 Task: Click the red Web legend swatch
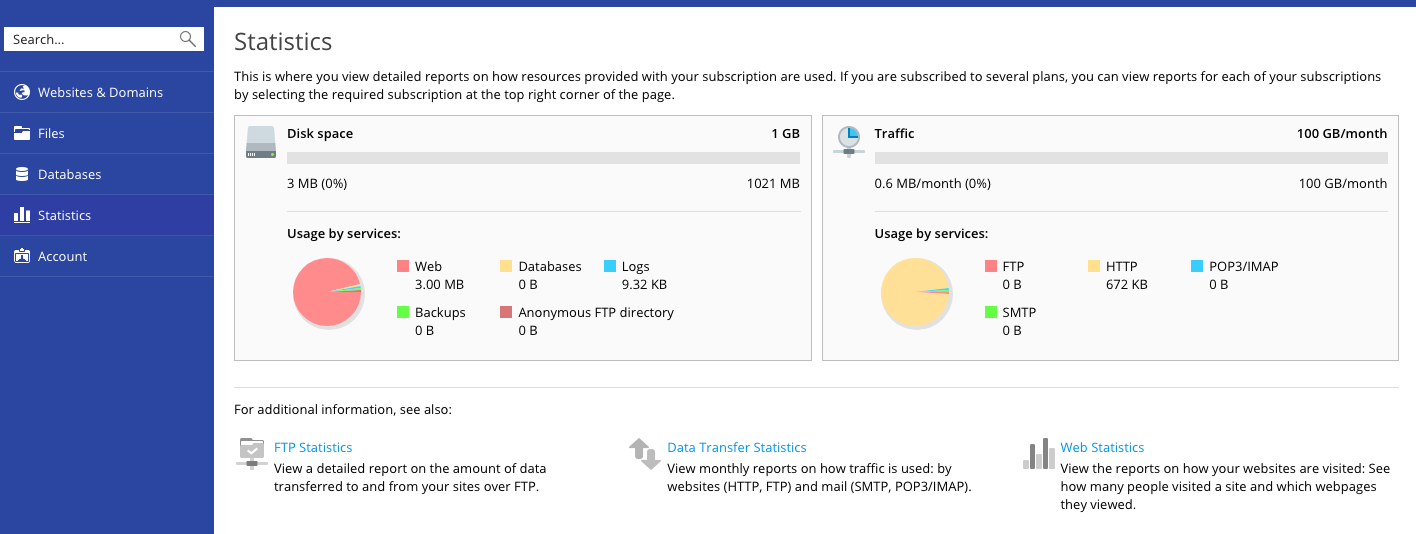pyautogui.click(x=403, y=266)
